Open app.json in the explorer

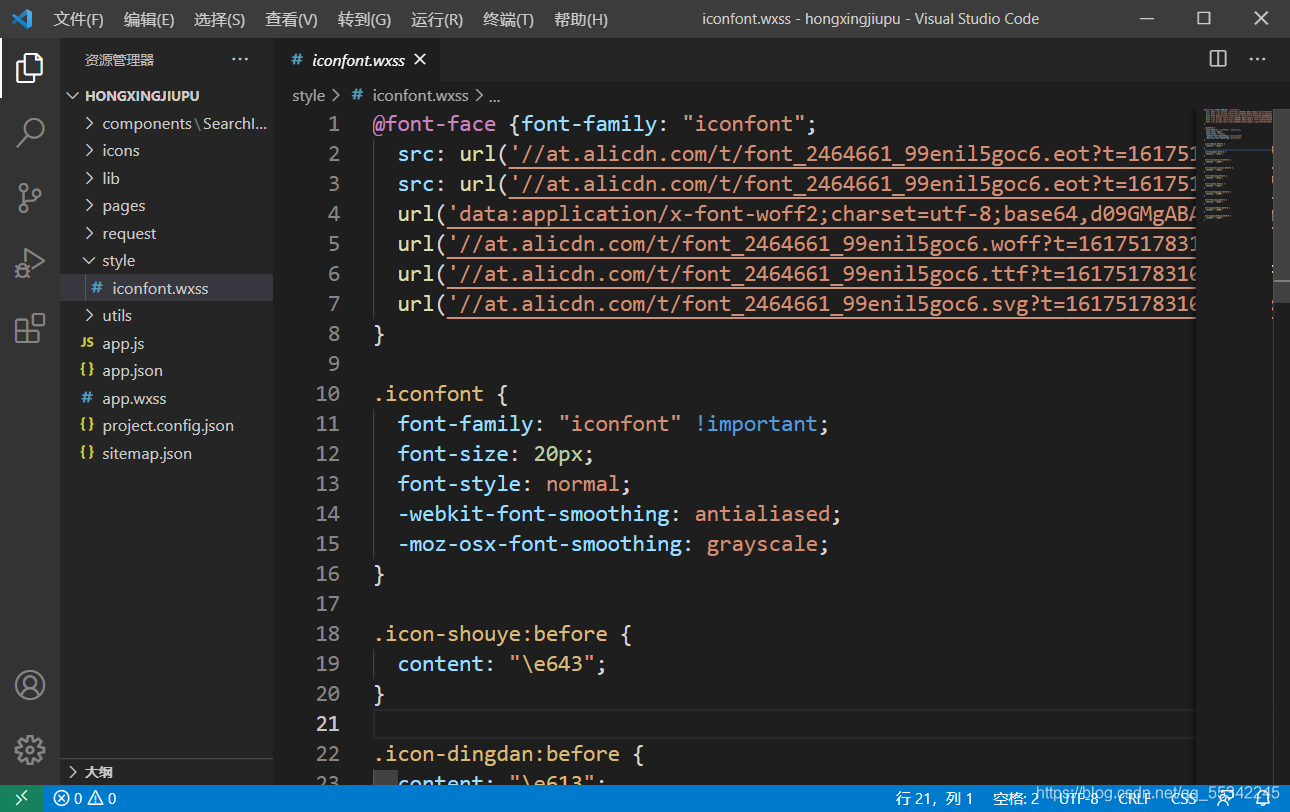point(166,371)
